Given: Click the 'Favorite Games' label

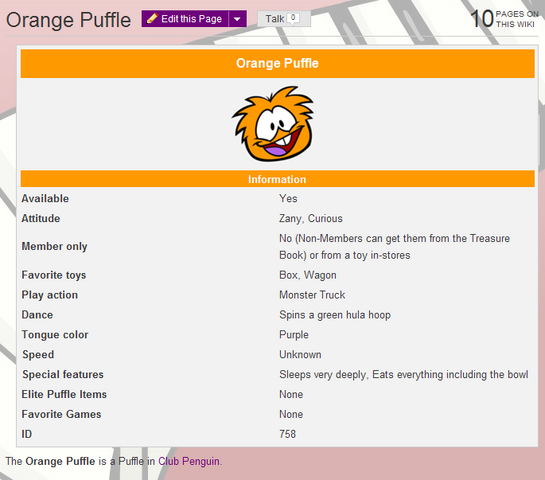Looking at the screenshot, I should pyautogui.click(x=61, y=414).
